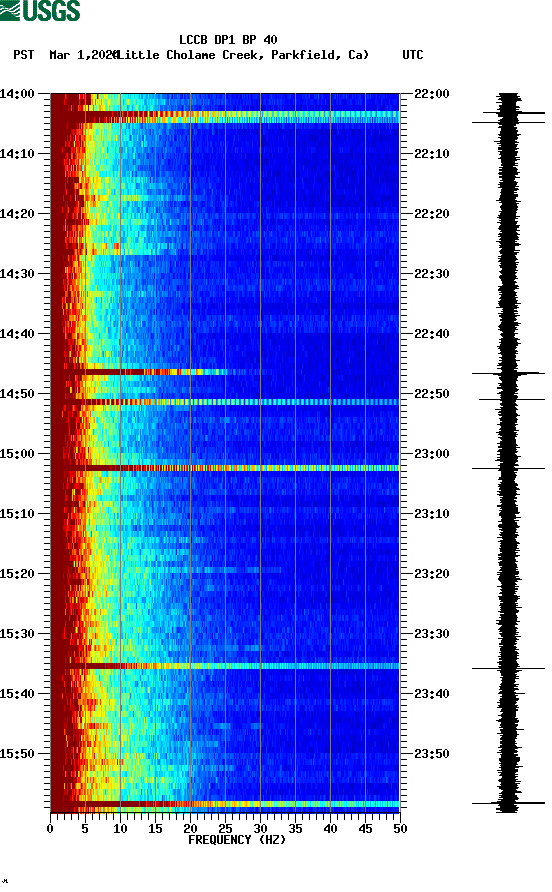
Task: Click the 15:50 PST time label
Action: tap(17, 754)
